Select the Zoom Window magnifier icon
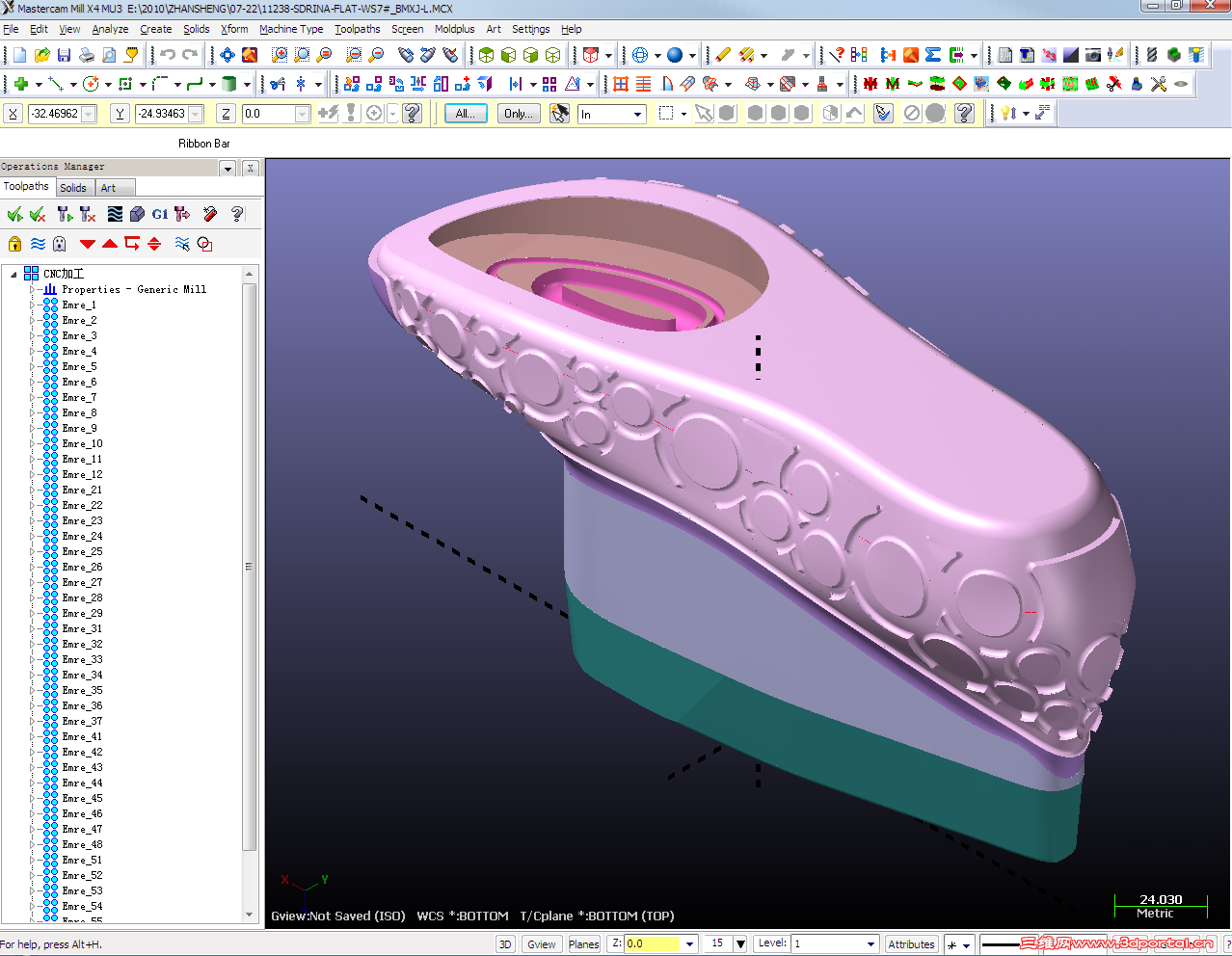The height and width of the screenshot is (956, 1232). click(280, 55)
